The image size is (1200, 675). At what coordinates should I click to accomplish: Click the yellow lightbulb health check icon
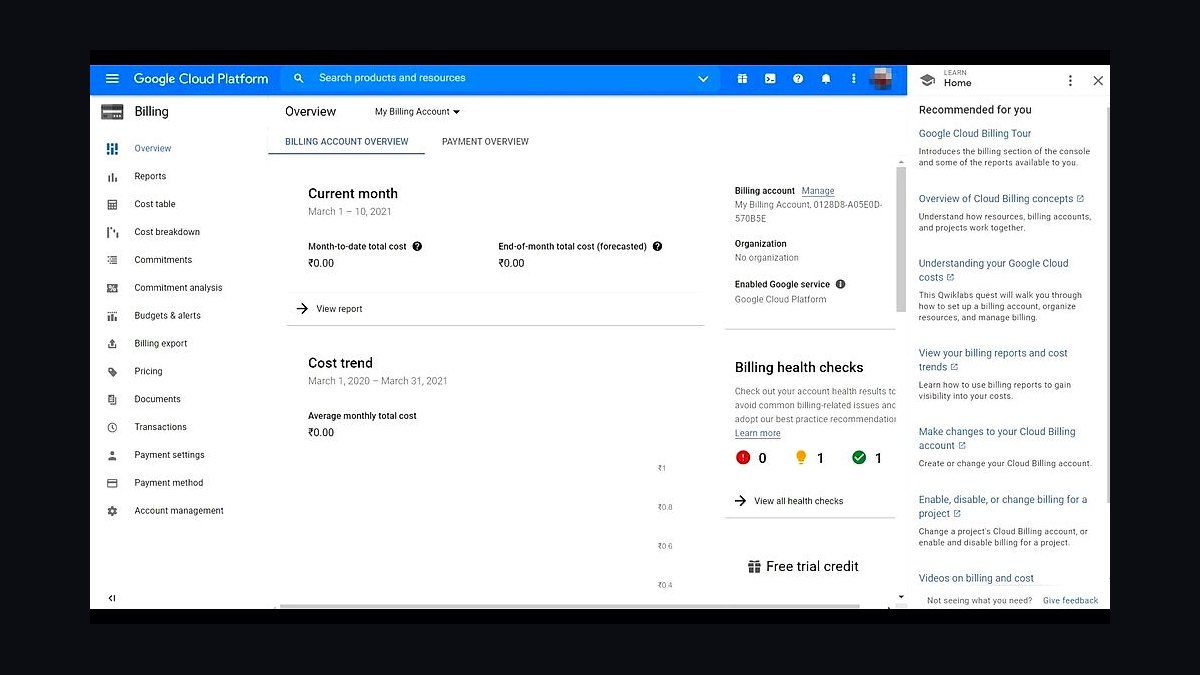point(800,458)
